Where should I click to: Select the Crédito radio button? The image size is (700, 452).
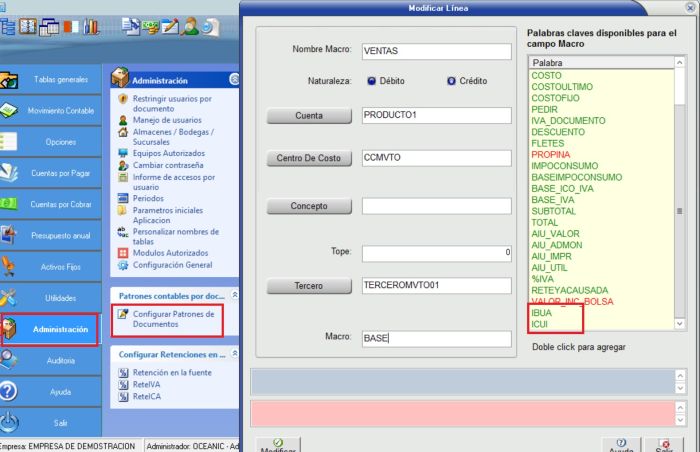point(451,81)
